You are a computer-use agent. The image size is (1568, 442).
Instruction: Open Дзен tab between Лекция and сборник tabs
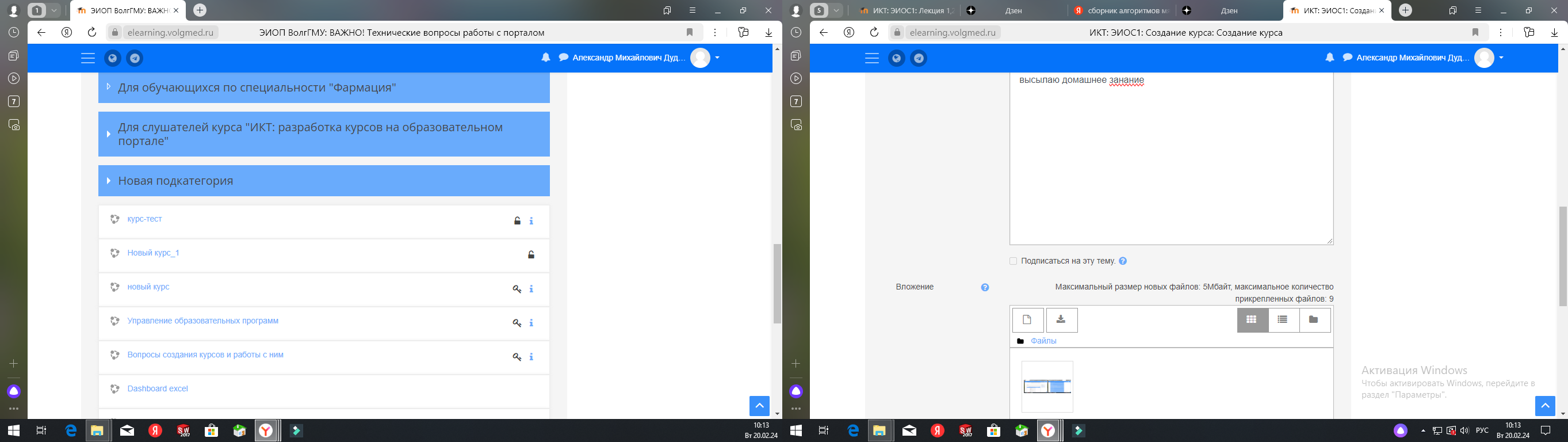click(x=1014, y=10)
